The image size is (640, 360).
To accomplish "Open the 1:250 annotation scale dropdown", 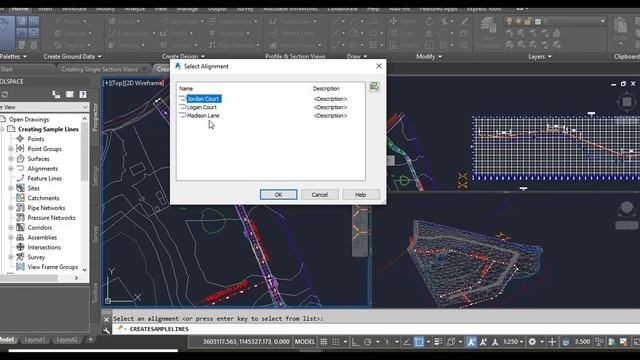I will coord(513,342).
